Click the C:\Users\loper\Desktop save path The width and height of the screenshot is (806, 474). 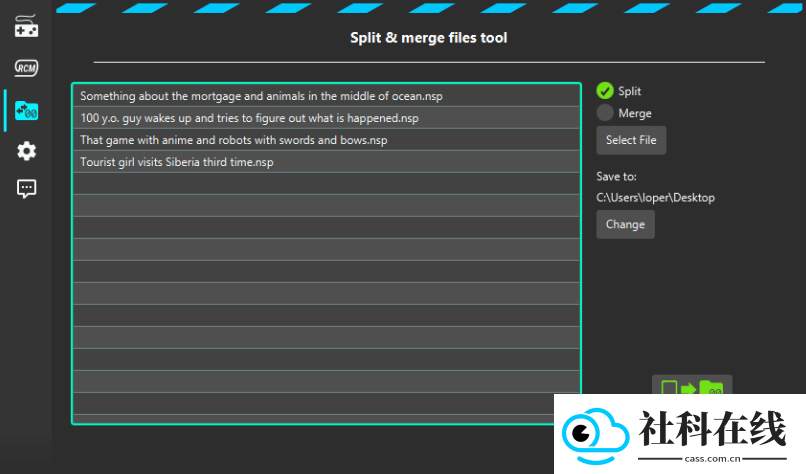pyautogui.click(x=655, y=198)
